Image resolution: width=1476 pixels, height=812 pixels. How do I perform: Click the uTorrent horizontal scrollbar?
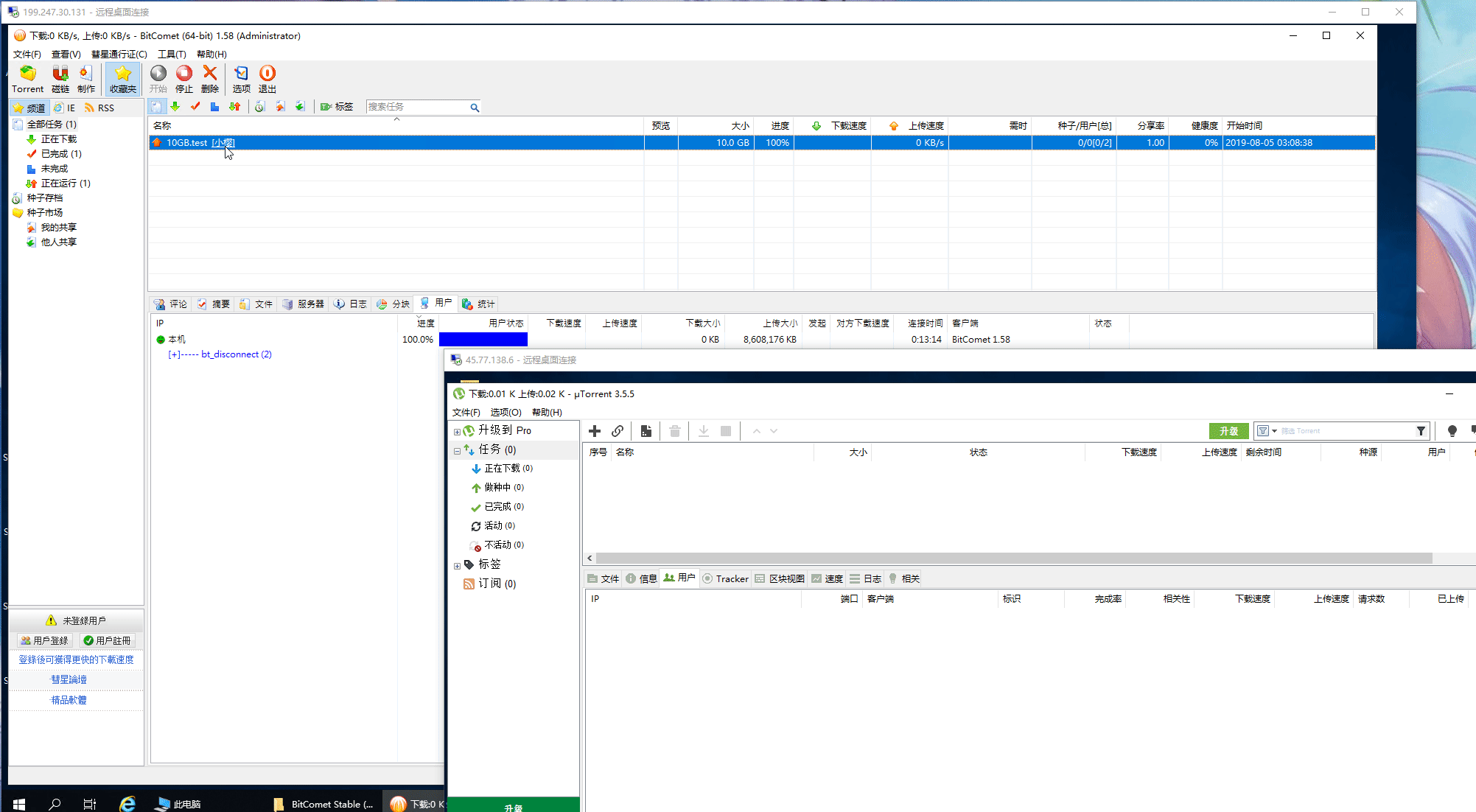(1014, 559)
